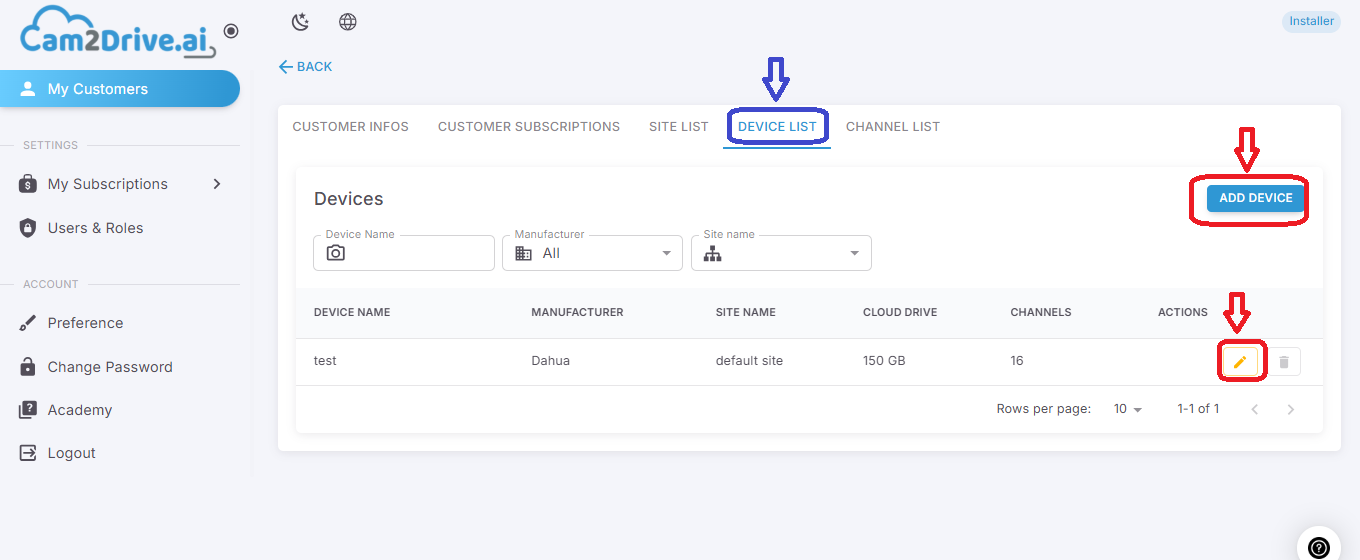Screen dimensions: 1360x560
Task: Open the Site name dropdown
Action: coord(781,253)
